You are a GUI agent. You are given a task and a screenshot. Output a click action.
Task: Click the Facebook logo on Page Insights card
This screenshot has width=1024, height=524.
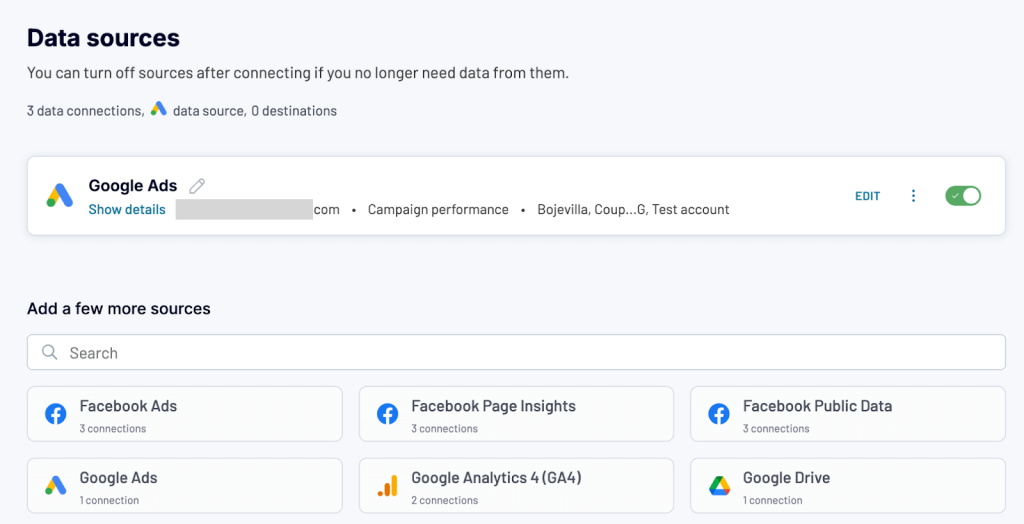coord(387,414)
